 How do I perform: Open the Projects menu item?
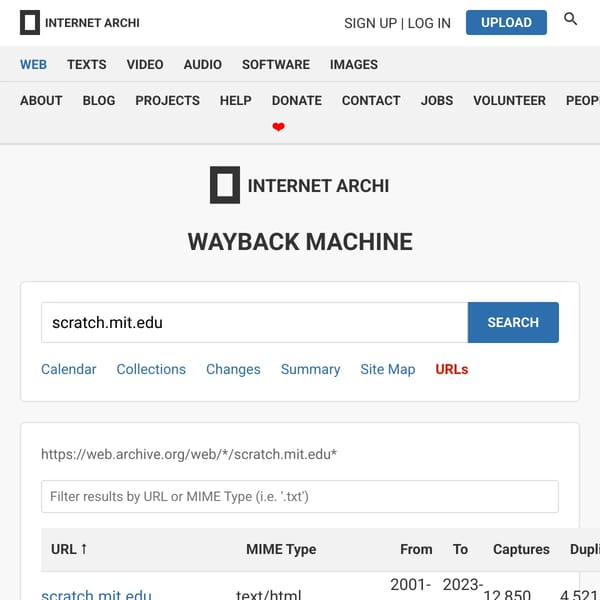(168, 101)
